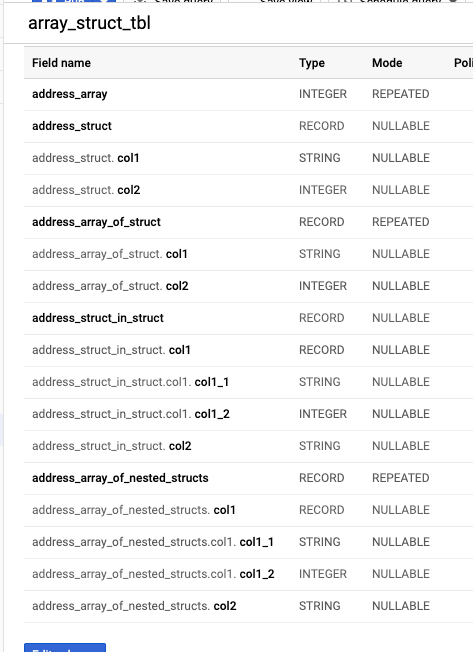Viewport: 473px width, 652px height.
Task: Click address_array_of_nested_structs.col1. col1_2 field
Action: [x=153, y=574]
